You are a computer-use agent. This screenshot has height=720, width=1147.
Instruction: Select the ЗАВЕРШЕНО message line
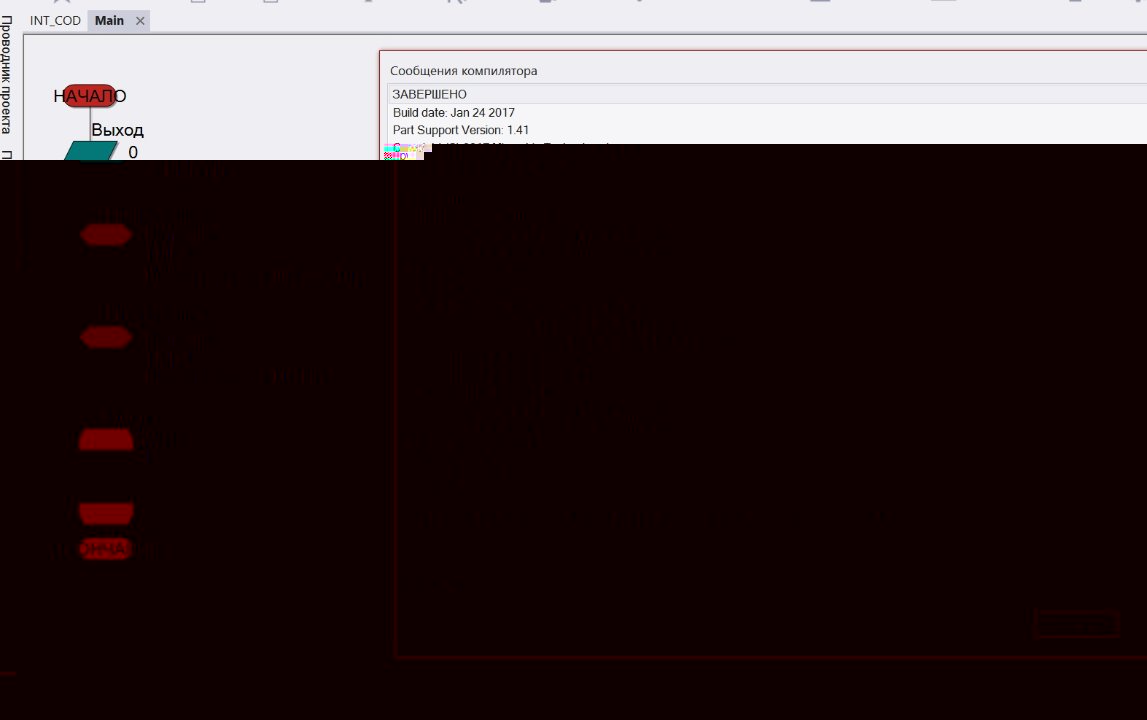767,94
